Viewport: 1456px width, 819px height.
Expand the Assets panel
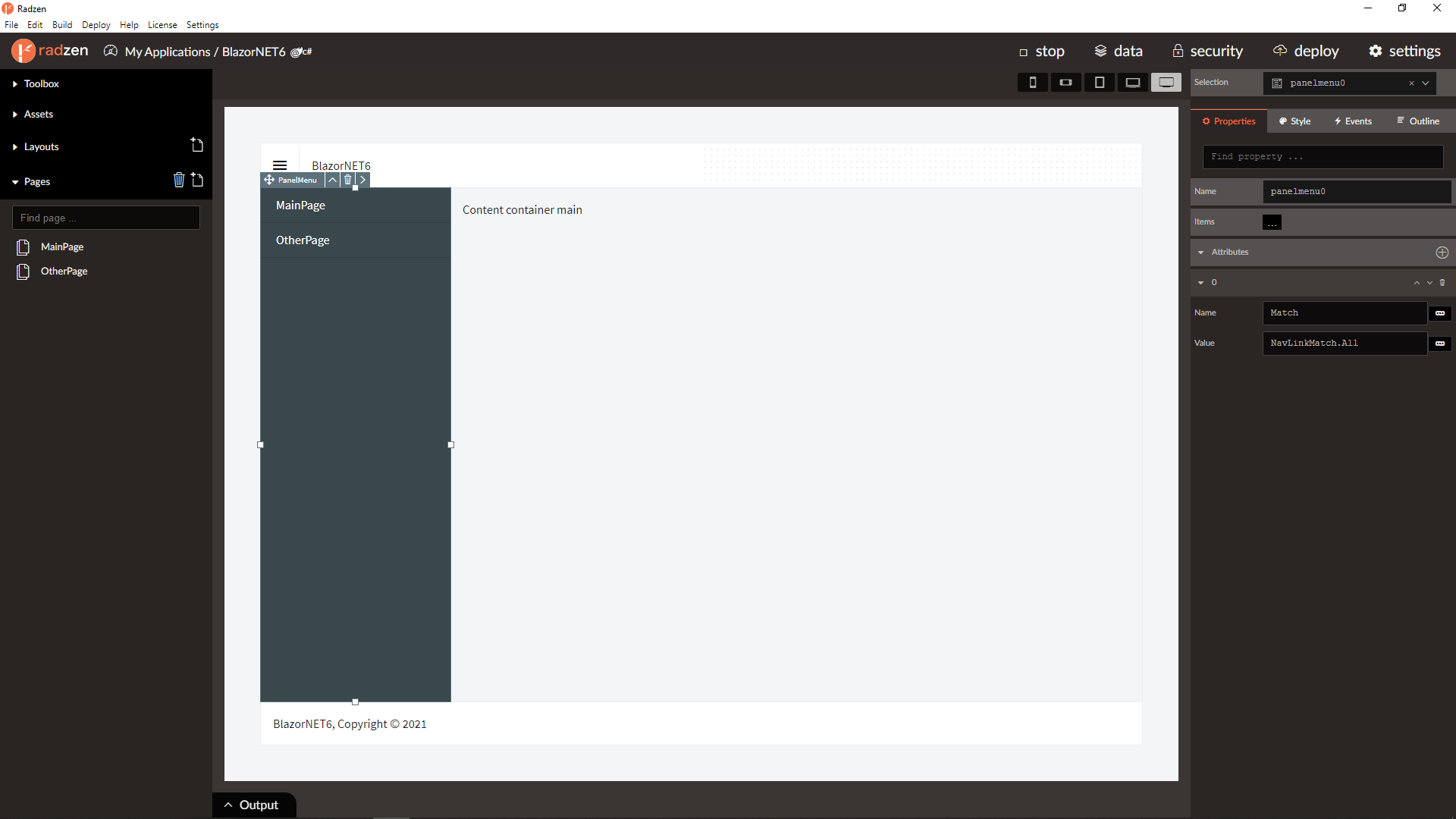[x=33, y=114]
